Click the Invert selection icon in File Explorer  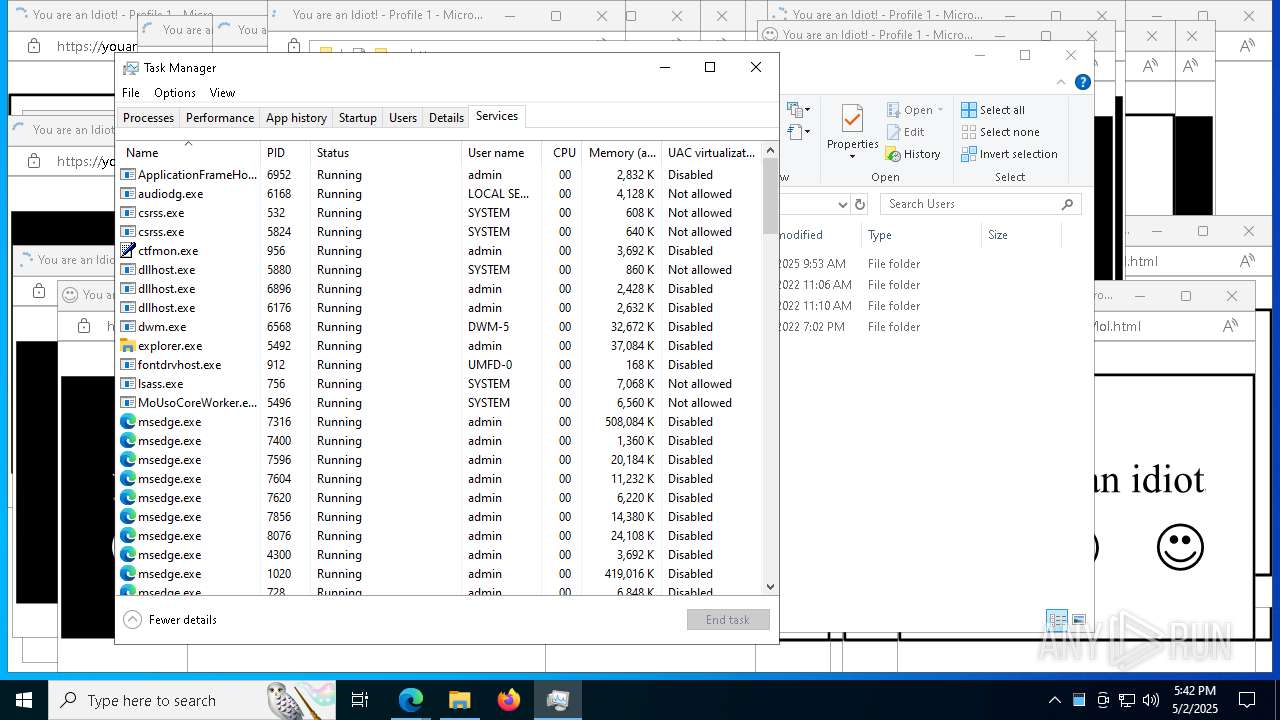tap(969, 154)
